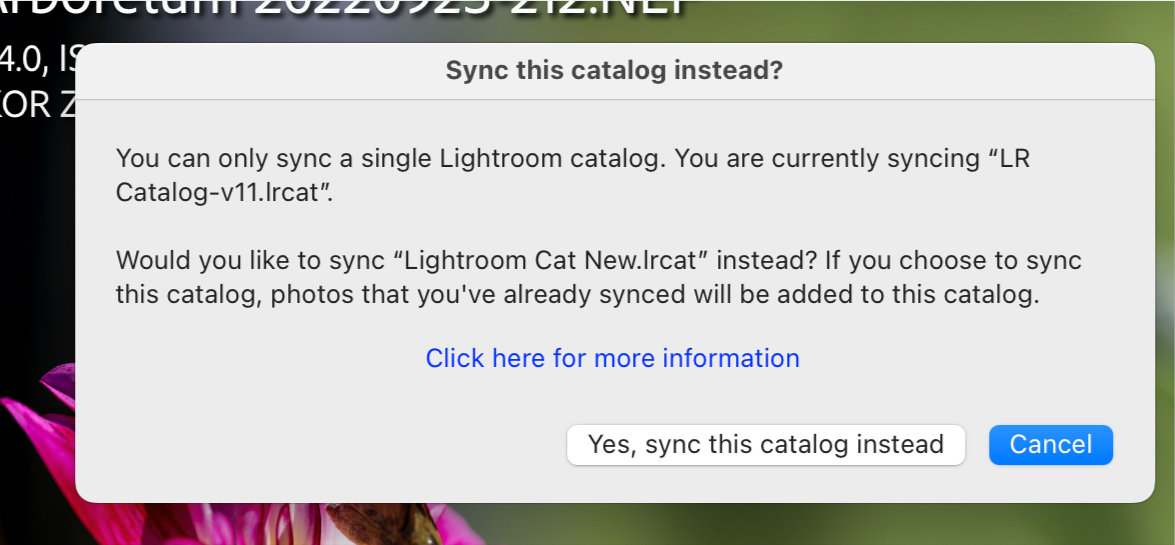The width and height of the screenshot is (1175, 545).
Task: Click the "Sync this catalog instead?" dialog title
Action: [x=614, y=71]
